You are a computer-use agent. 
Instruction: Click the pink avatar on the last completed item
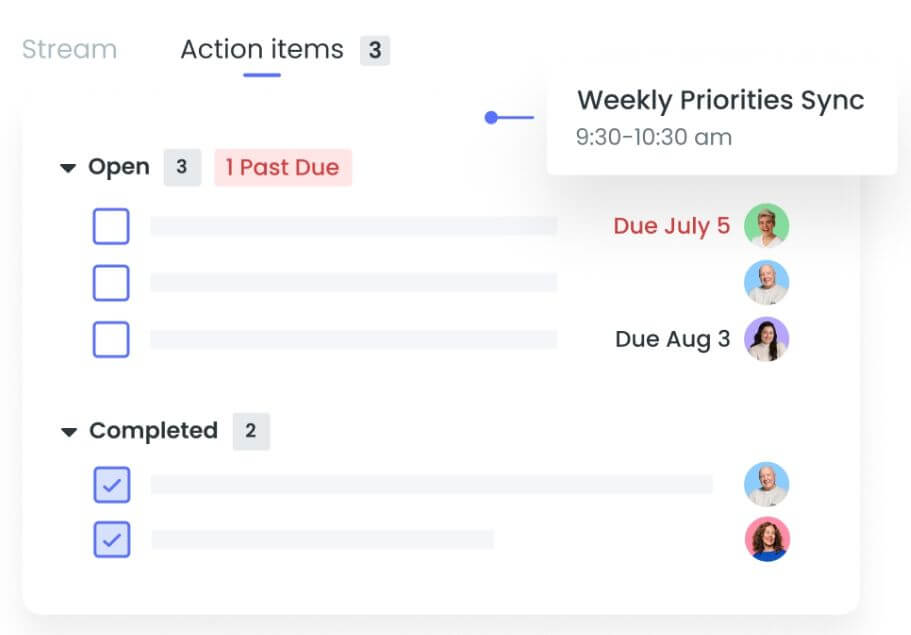pyautogui.click(x=767, y=539)
